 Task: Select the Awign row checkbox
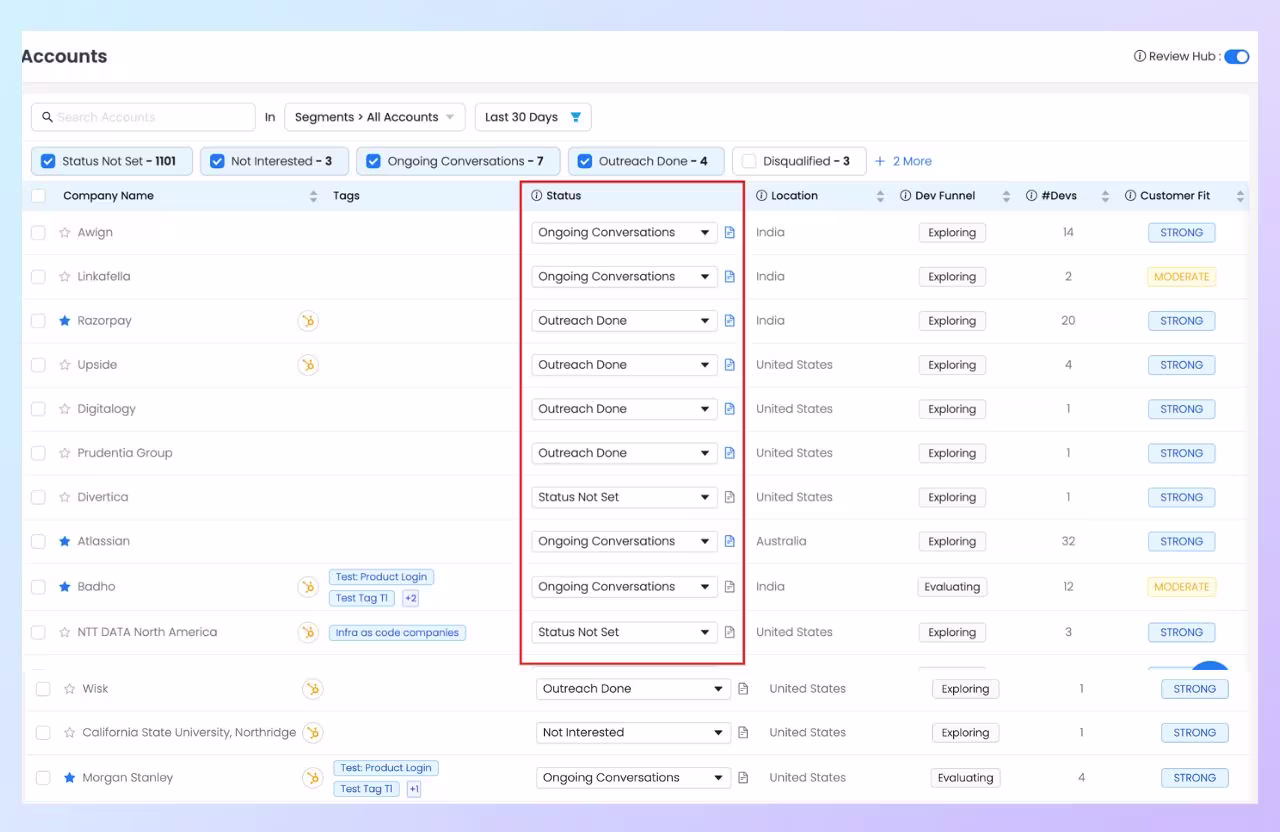click(38, 233)
